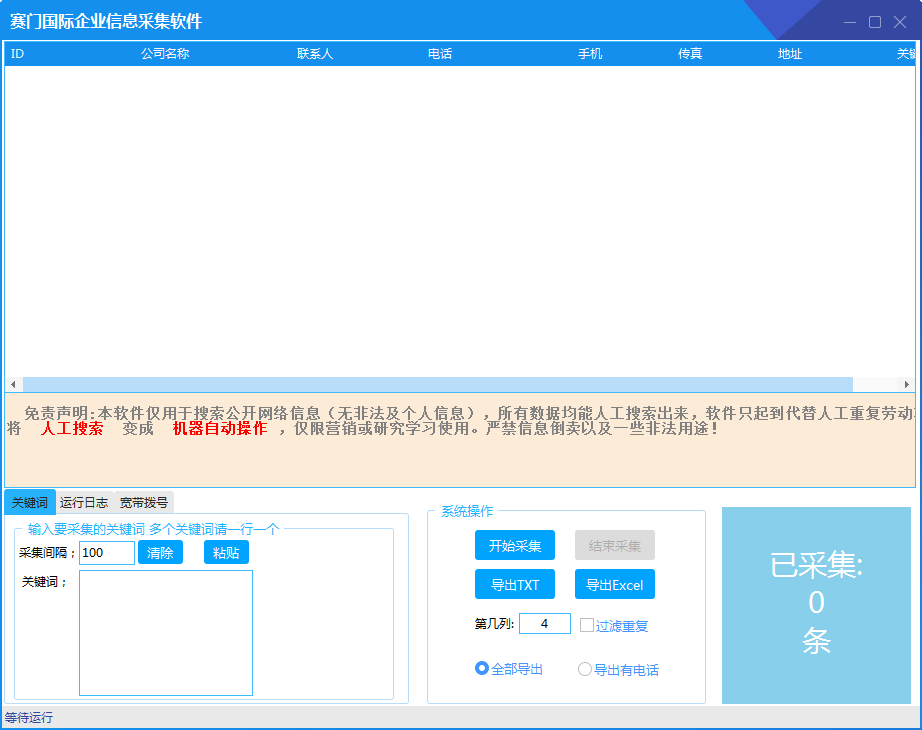Click into the 关键词 text area
Screen dimensions: 922x730
pyautogui.click(x=166, y=632)
